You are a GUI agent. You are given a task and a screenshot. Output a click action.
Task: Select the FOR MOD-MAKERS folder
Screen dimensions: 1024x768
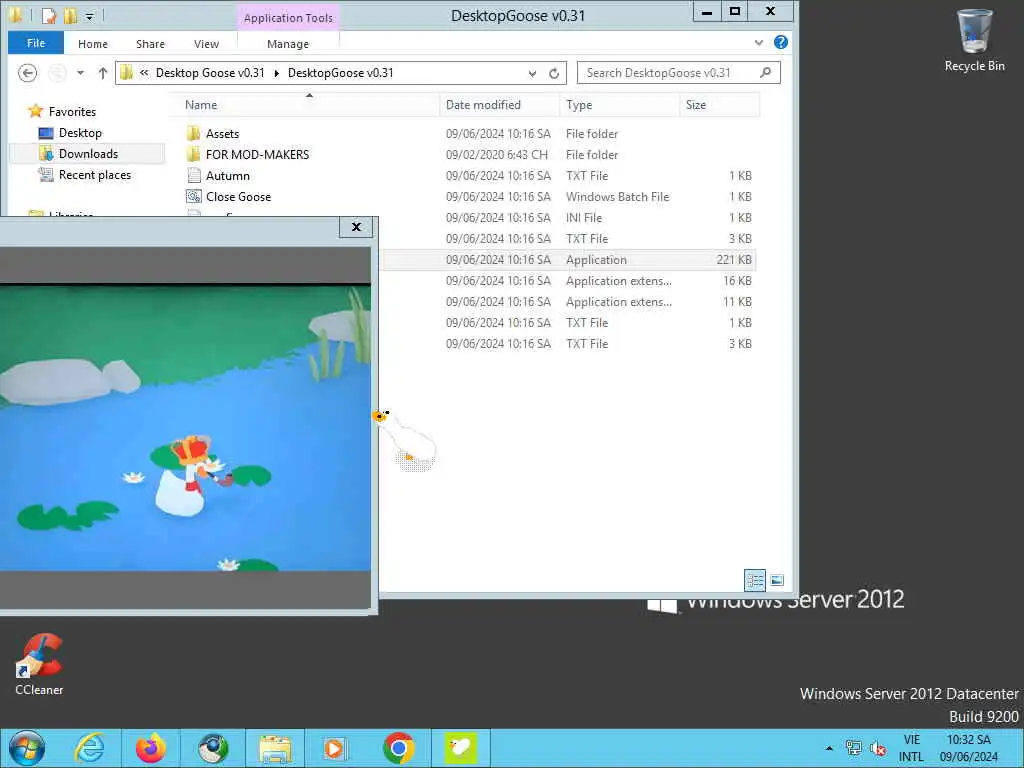(x=257, y=154)
